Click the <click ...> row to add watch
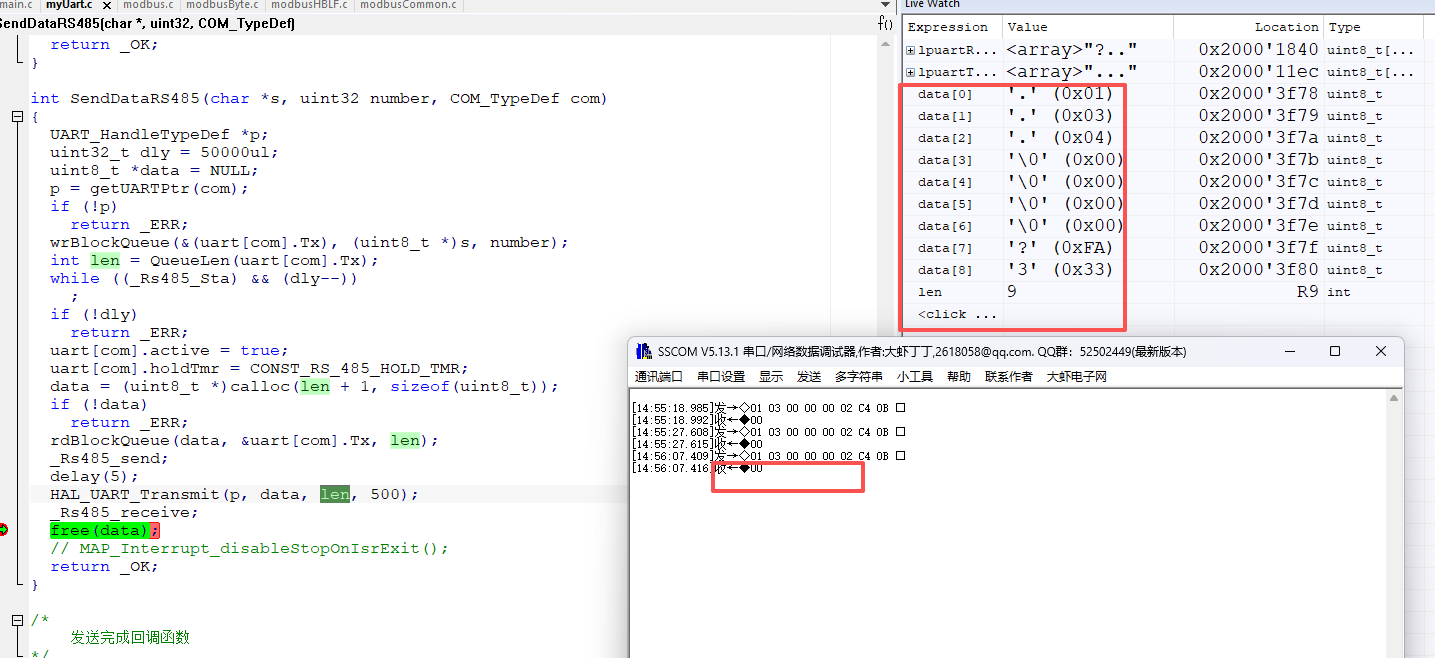This screenshot has height=658, width=1435. tap(957, 314)
